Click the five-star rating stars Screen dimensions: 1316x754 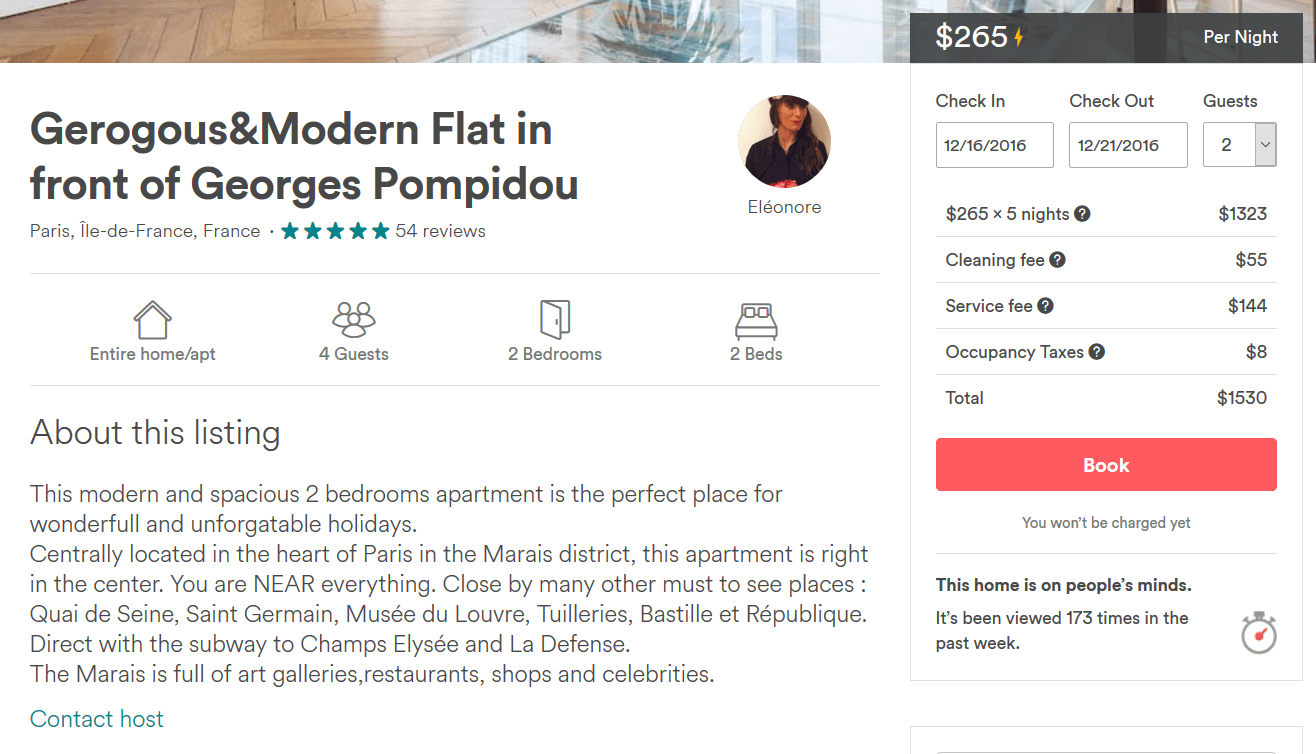coord(335,231)
